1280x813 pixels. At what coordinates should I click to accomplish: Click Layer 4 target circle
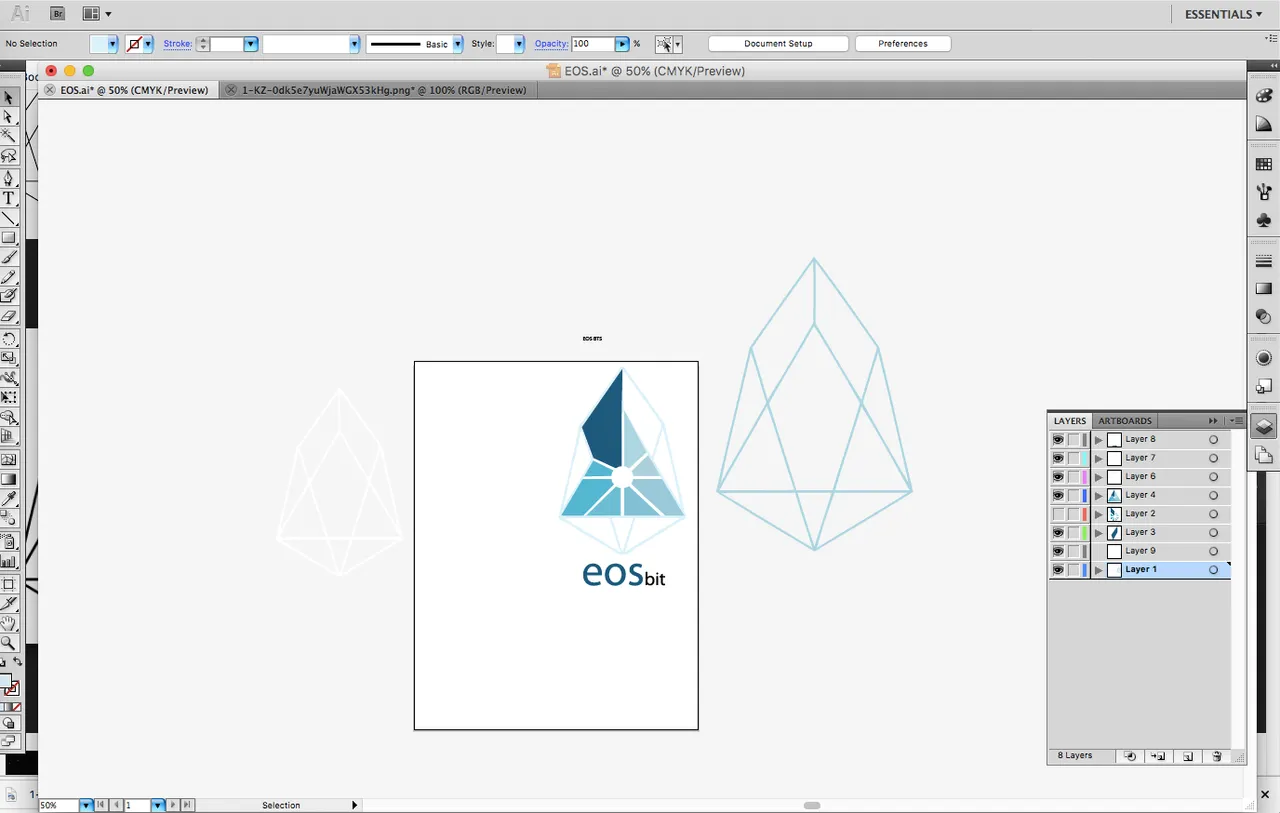[x=1213, y=496]
